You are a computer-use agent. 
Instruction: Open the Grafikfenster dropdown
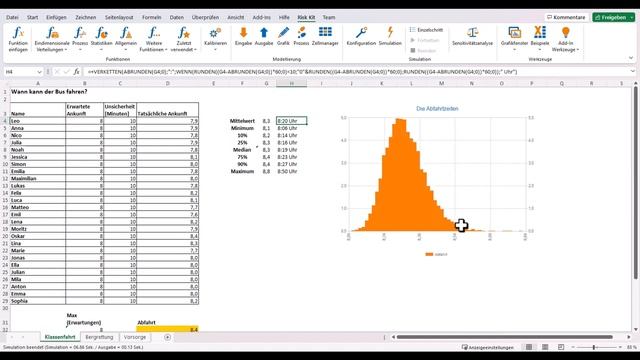tap(514, 39)
